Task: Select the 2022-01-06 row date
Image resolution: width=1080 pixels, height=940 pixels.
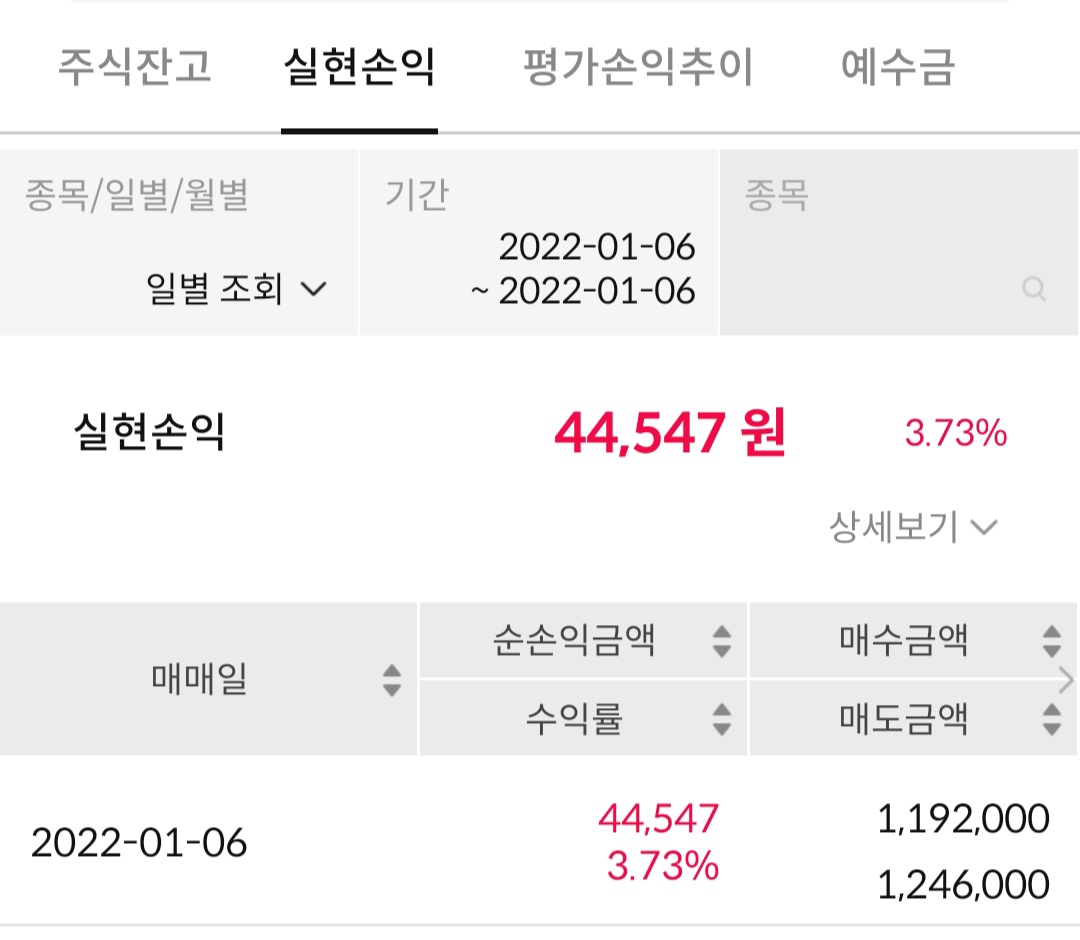Action: (139, 843)
